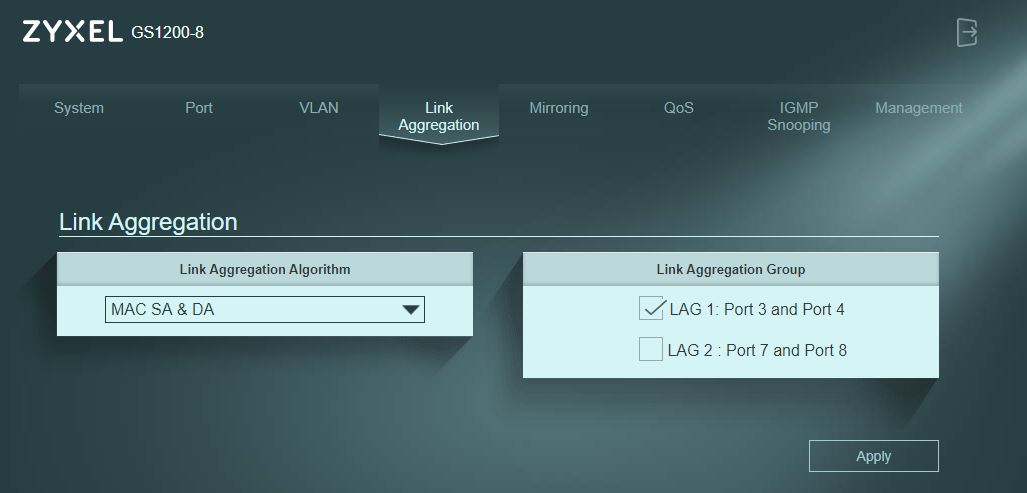Switch to the Port tab
The width and height of the screenshot is (1027, 493).
coord(198,108)
